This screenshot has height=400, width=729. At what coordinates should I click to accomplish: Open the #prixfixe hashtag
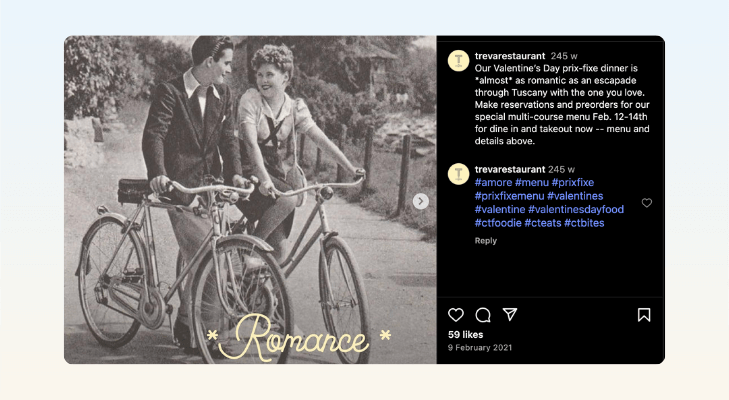(573, 182)
